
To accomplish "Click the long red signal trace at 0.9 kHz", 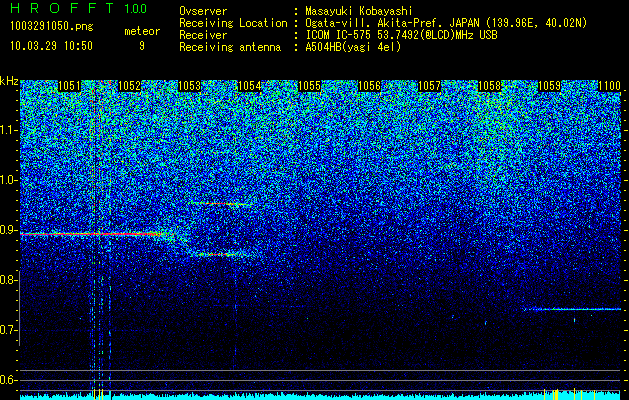I will 94,234.
